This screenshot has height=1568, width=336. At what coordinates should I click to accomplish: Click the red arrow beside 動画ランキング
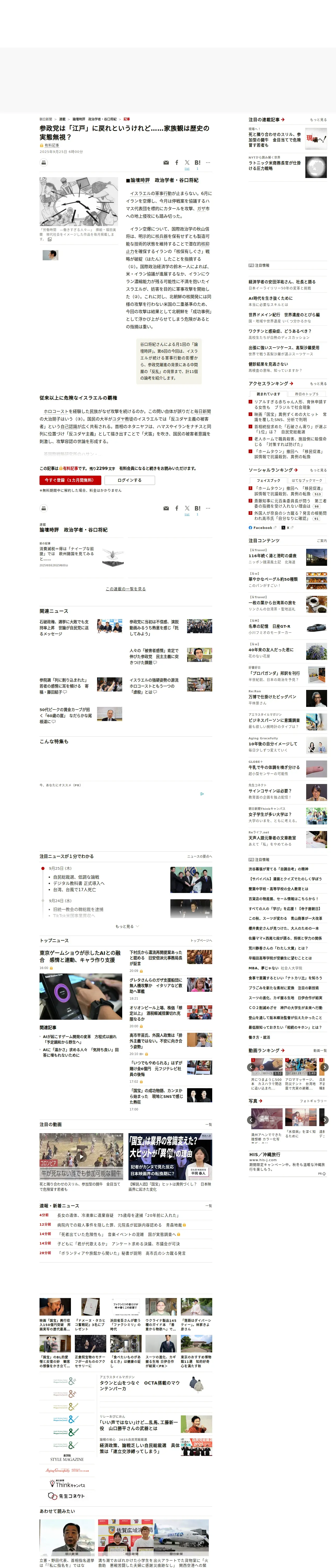(283, 1051)
